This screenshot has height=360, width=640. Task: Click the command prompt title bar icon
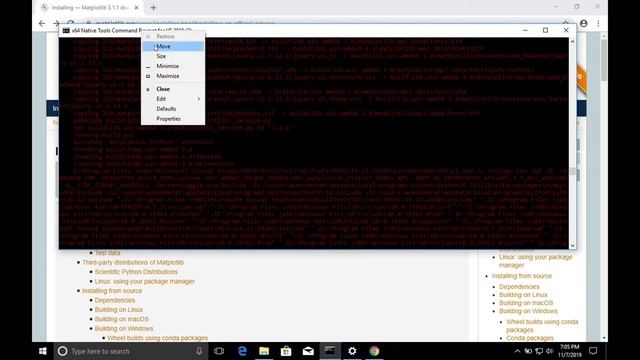coord(66,31)
